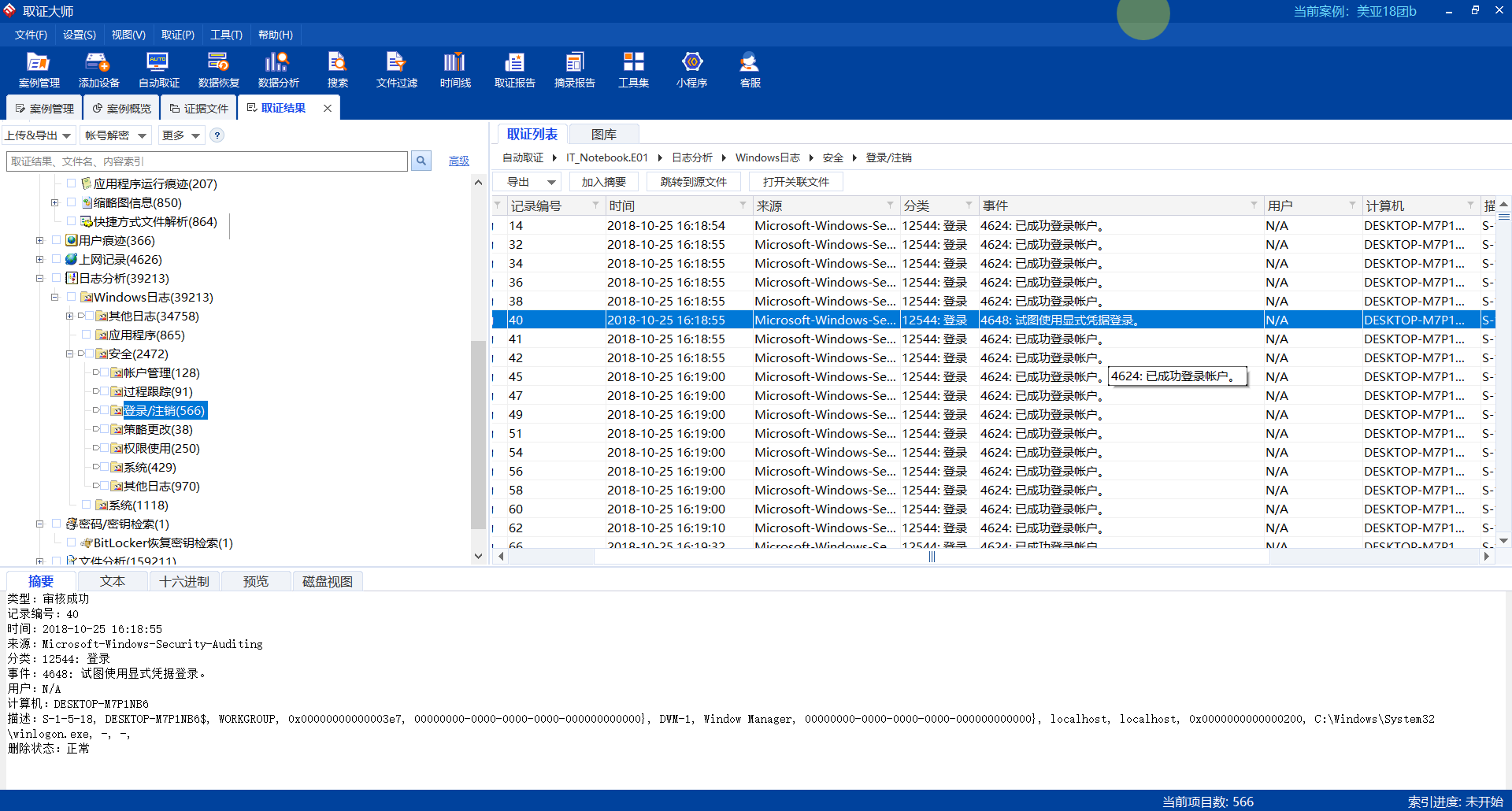
Task: Open the 数据恢复 tool
Action: (x=218, y=70)
